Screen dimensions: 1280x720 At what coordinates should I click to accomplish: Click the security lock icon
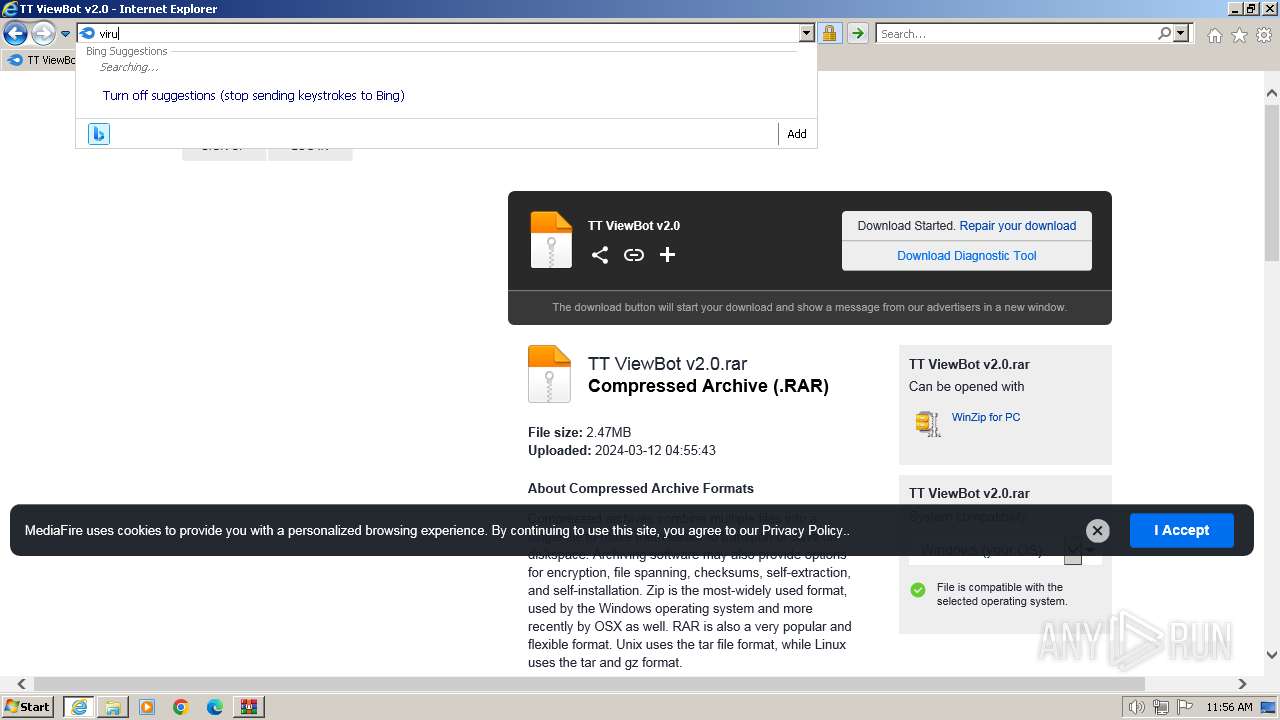pos(829,33)
